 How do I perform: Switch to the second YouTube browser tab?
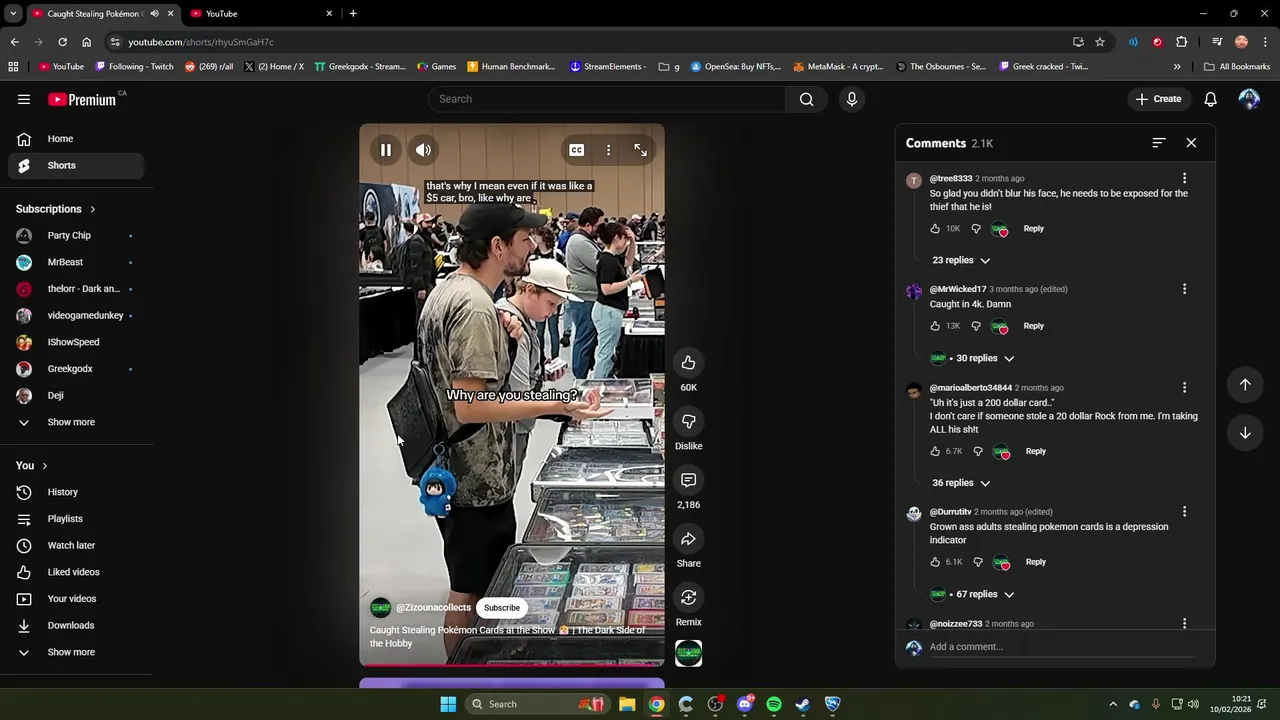coord(261,14)
